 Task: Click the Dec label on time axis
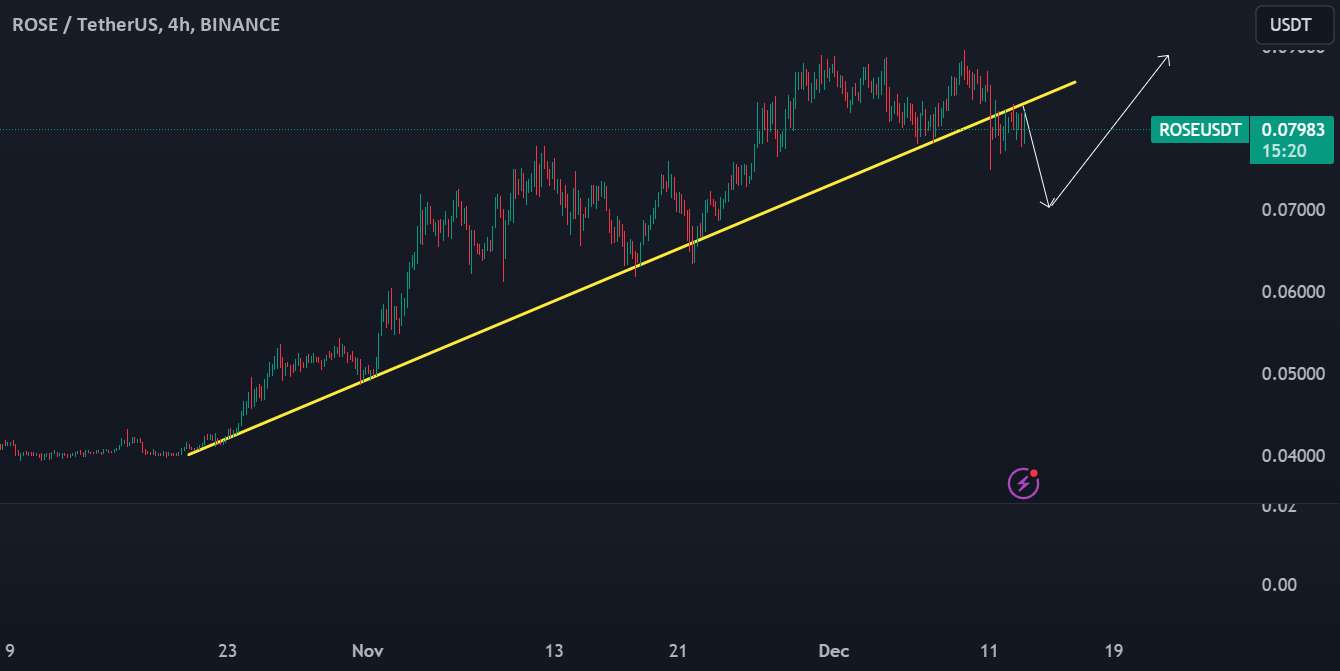click(833, 651)
